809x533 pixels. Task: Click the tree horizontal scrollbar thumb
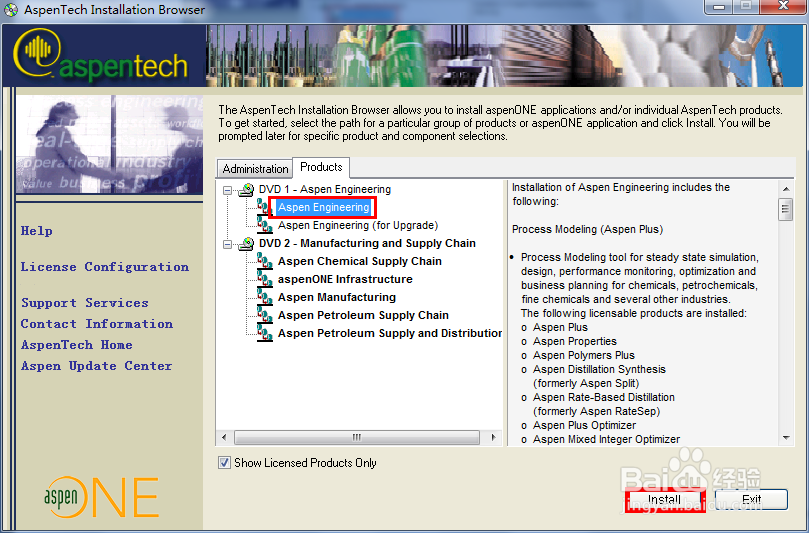pos(357,438)
